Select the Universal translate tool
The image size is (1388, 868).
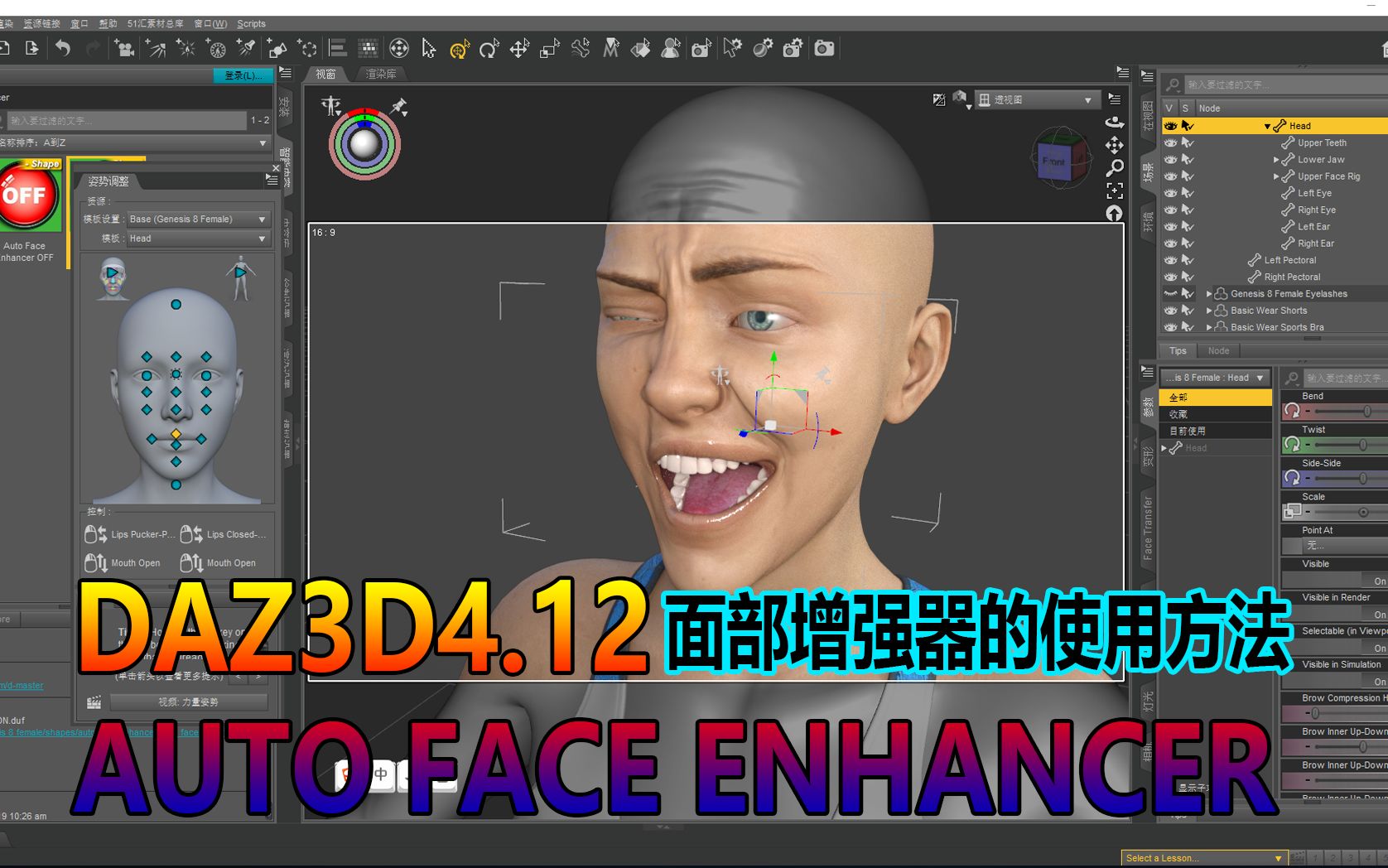tap(459, 50)
